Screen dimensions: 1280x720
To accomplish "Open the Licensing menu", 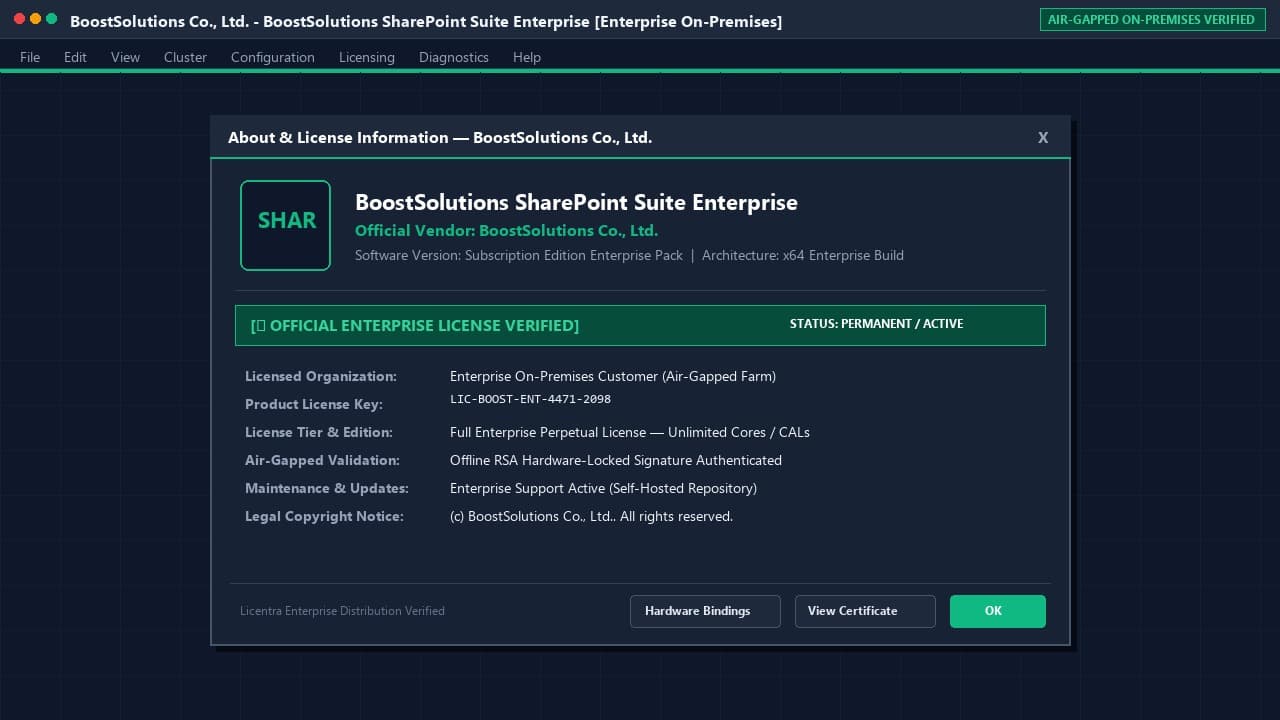I will pyautogui.click(x=367, y=57).
